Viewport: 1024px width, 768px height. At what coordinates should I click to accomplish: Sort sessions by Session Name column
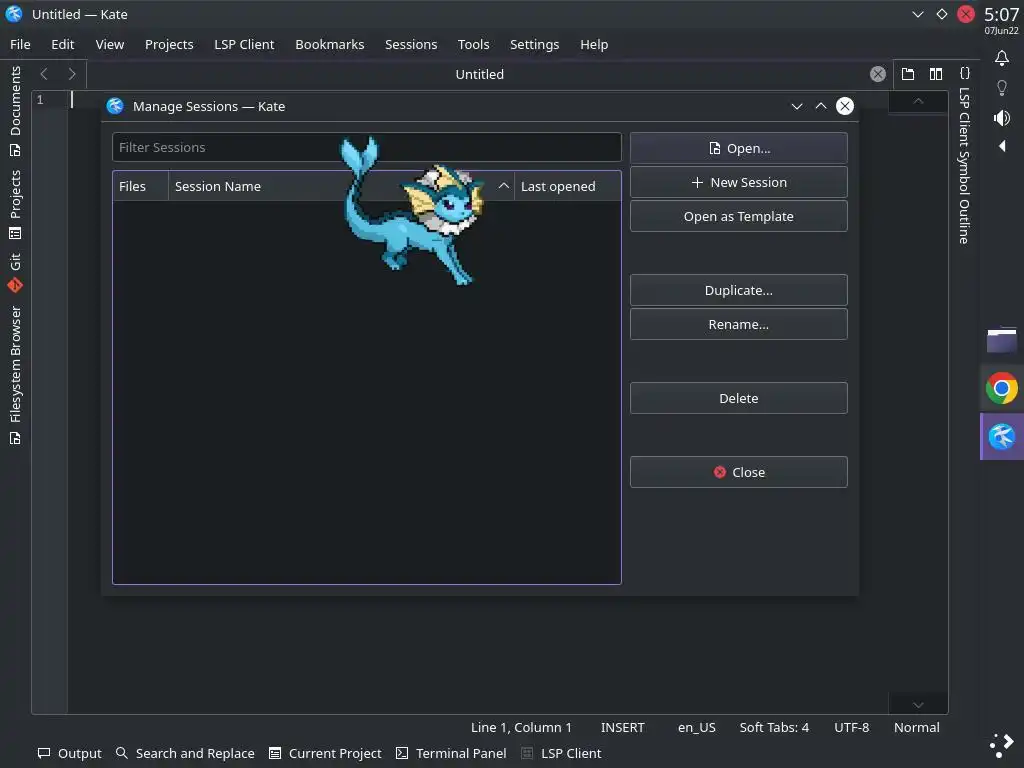(x=342, y=186)
